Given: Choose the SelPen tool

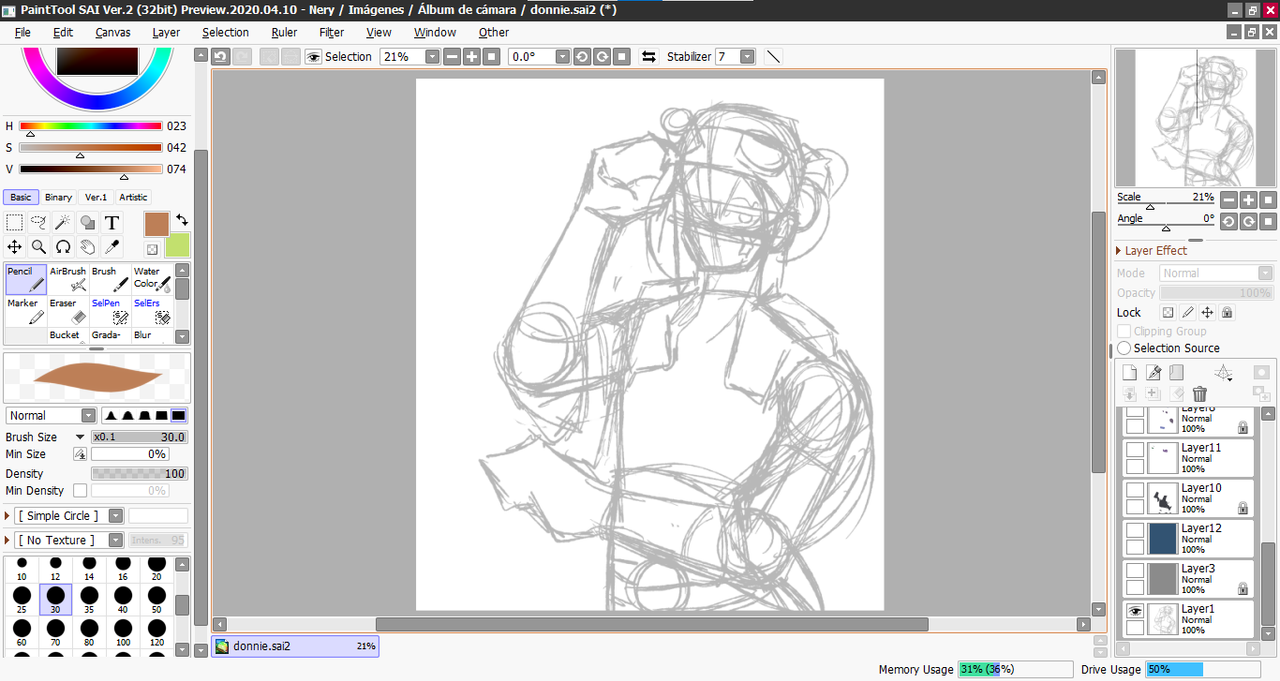Looking at the screenshot, I should [x=110, y=311].
